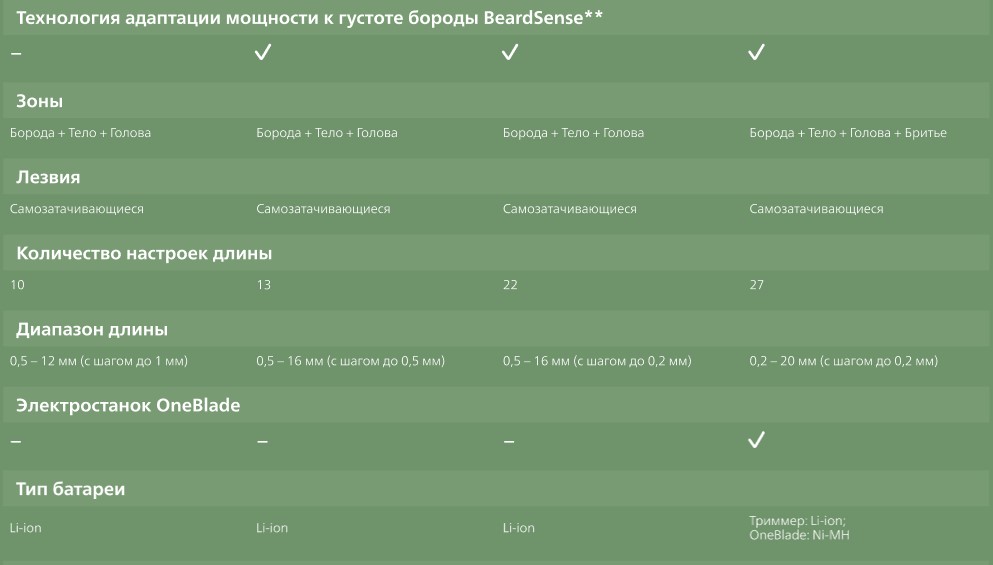Screen dimensions: 993x565
Task: Select the "Зоны" section header
Action: point(41,101)
